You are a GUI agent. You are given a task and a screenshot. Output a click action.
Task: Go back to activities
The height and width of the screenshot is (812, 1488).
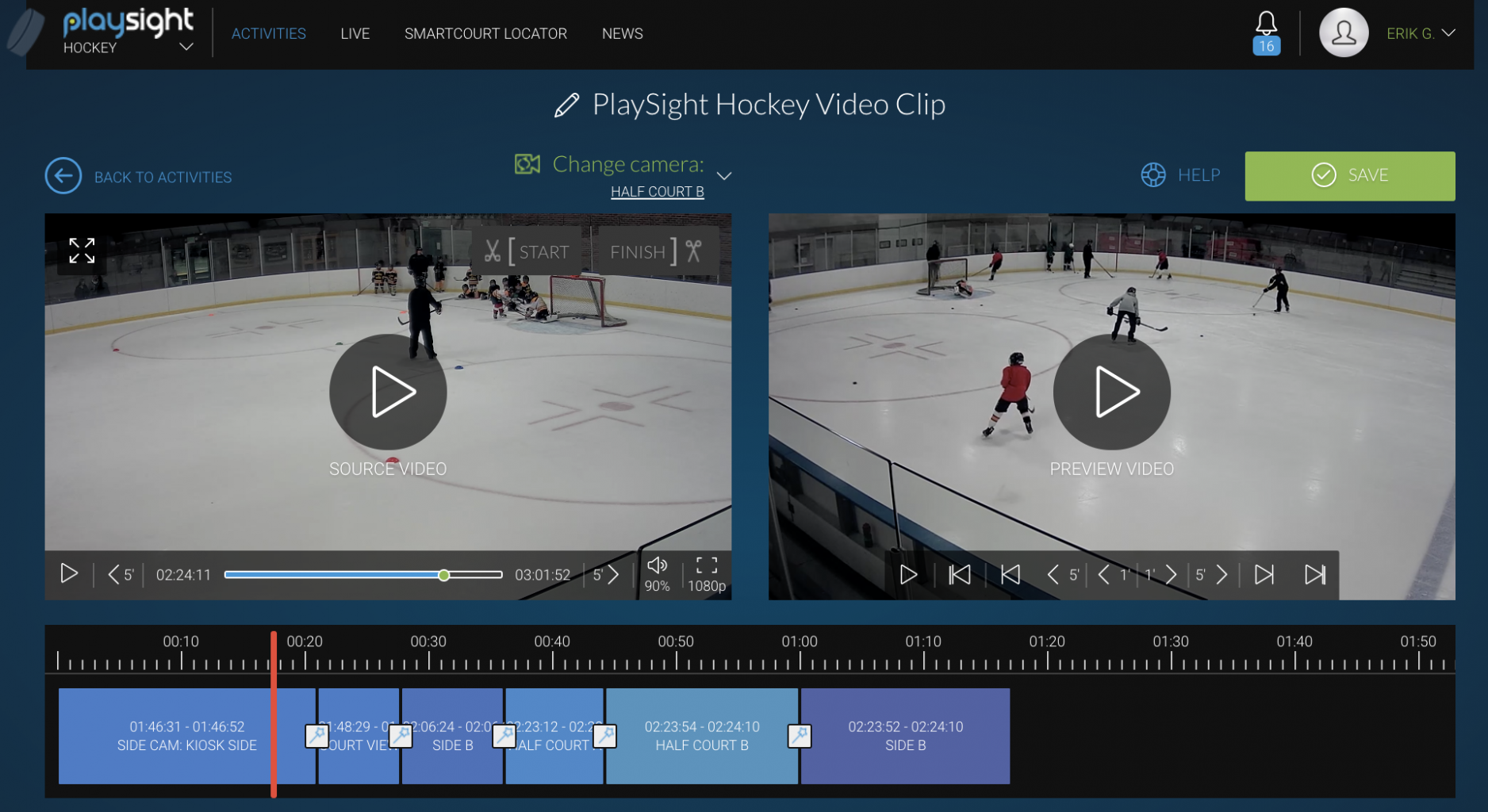pyautogui.click(x=139, y=176)
